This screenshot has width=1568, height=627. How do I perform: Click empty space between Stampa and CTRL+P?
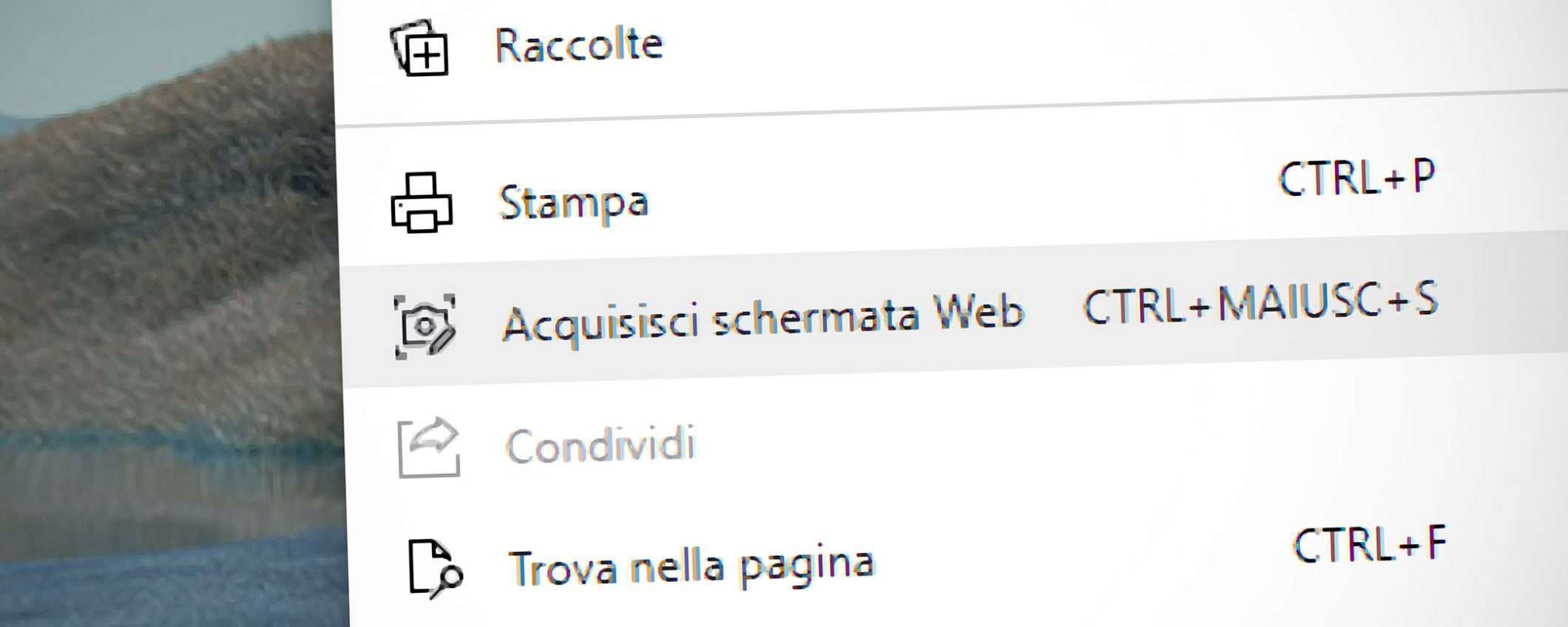962,192
